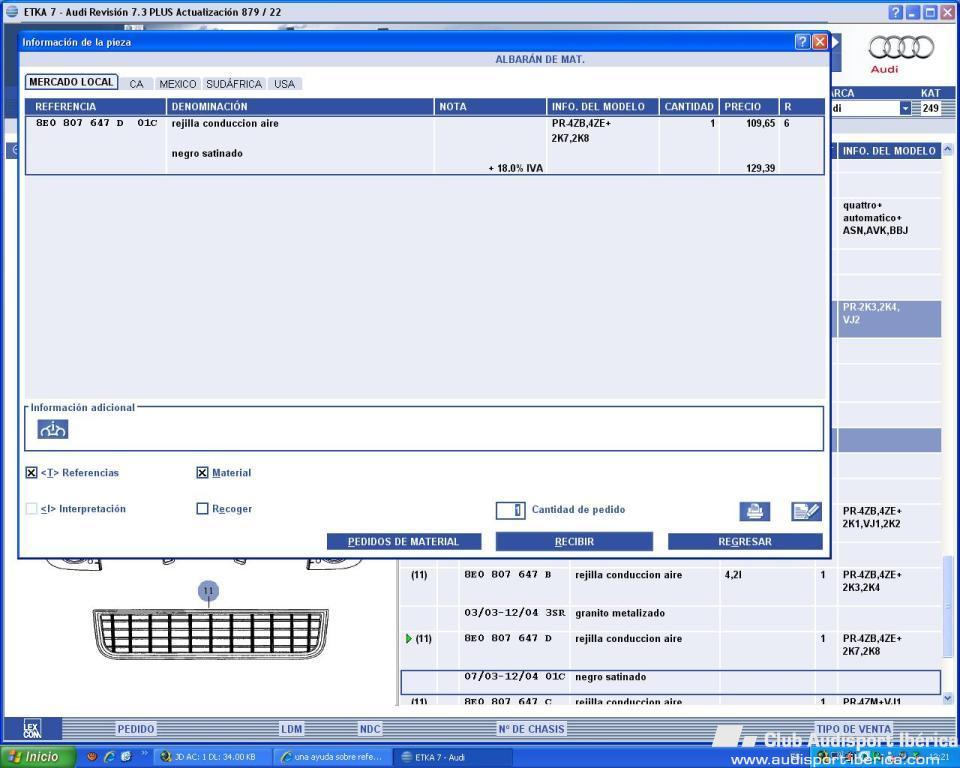Click the Cantidad de pedido input field

[x=510, y=510]
